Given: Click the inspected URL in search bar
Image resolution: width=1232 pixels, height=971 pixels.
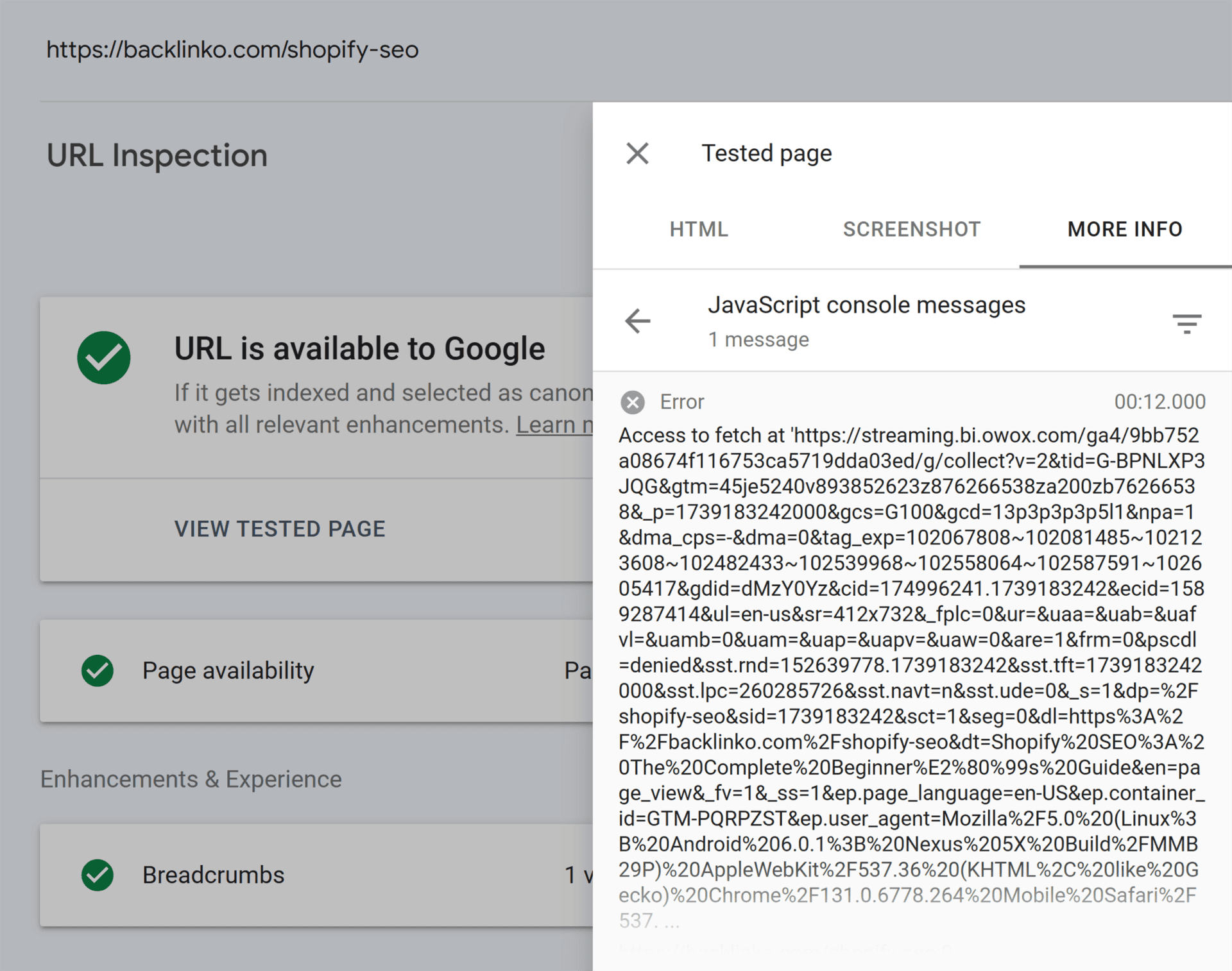Looking at the screenshot, I should 232,49.
